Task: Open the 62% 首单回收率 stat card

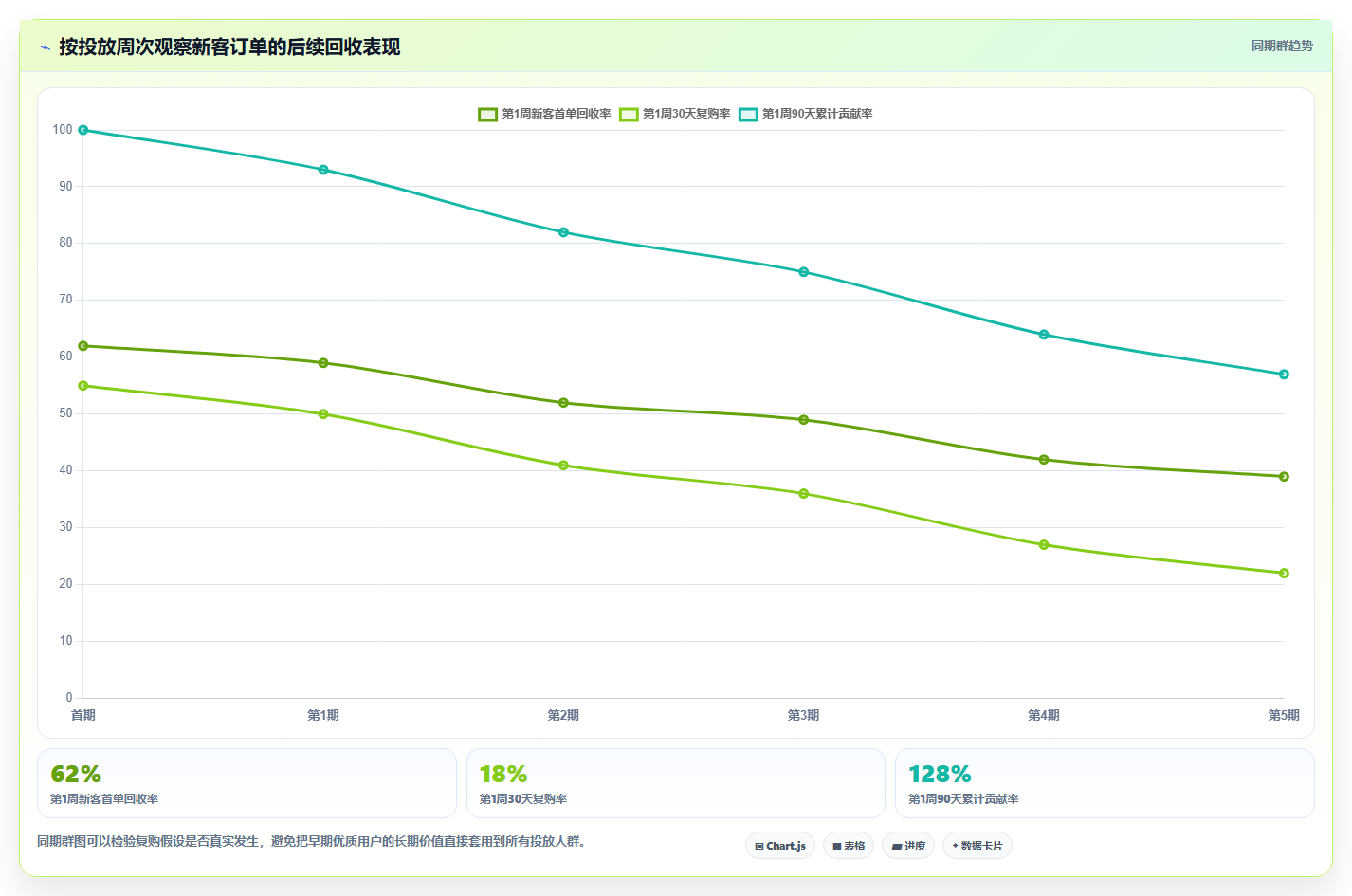Action: pos(247,783)
